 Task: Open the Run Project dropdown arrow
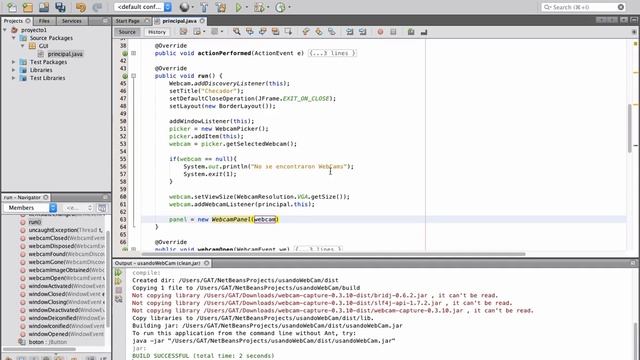tap(247, 7)
